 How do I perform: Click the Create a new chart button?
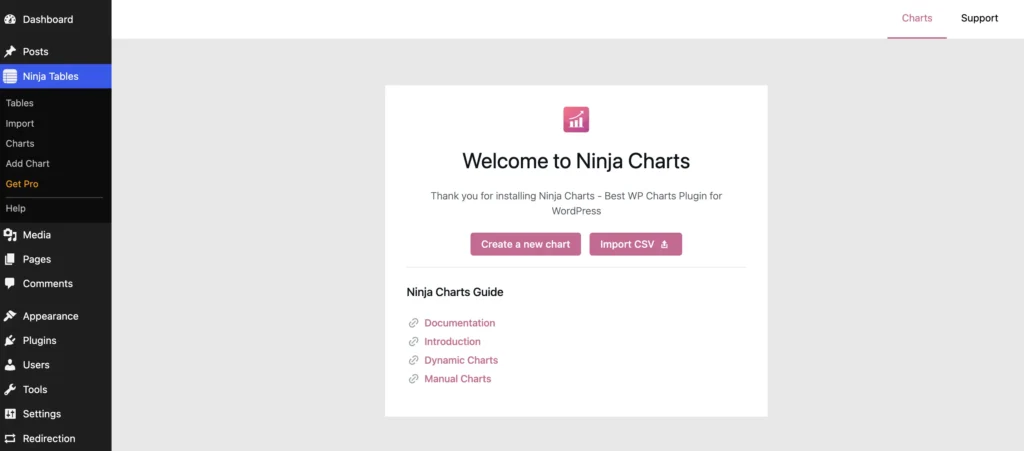526,244
